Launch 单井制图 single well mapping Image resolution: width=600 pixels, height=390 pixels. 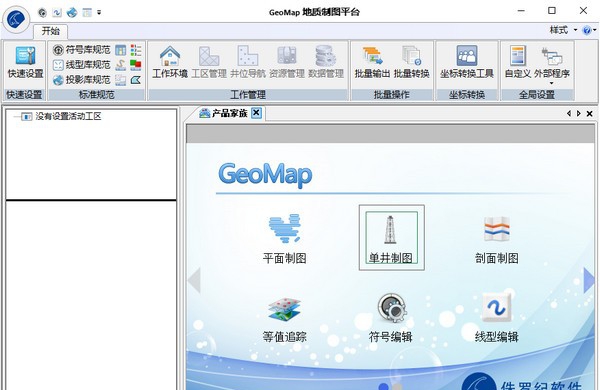tap(391, 238)
